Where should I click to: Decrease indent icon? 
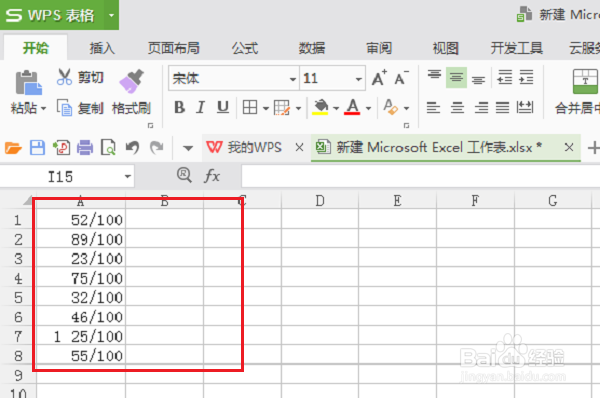point(504,78)
